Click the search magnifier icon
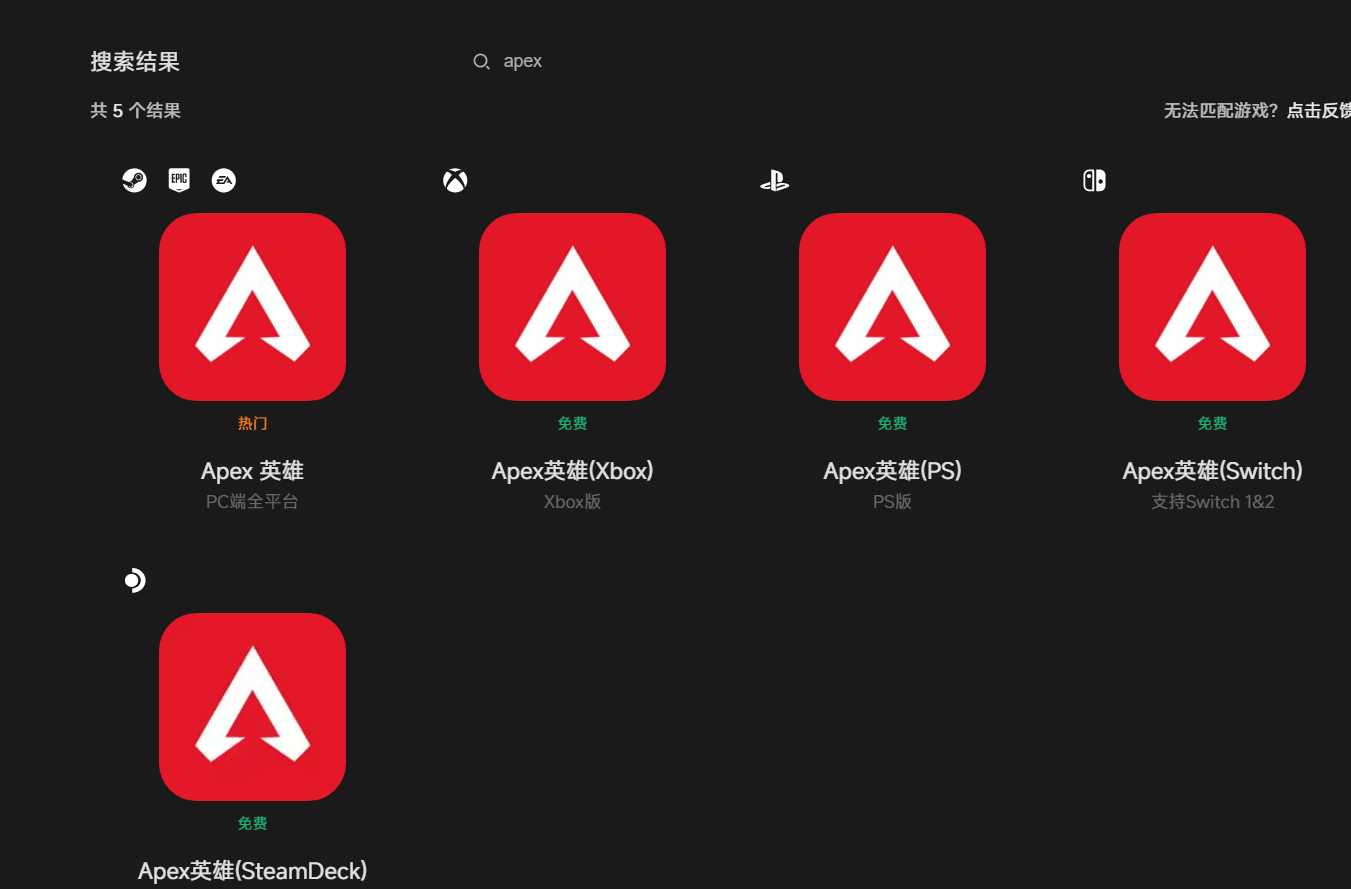This screenshot has height=889, width=1351. [481, 62]
